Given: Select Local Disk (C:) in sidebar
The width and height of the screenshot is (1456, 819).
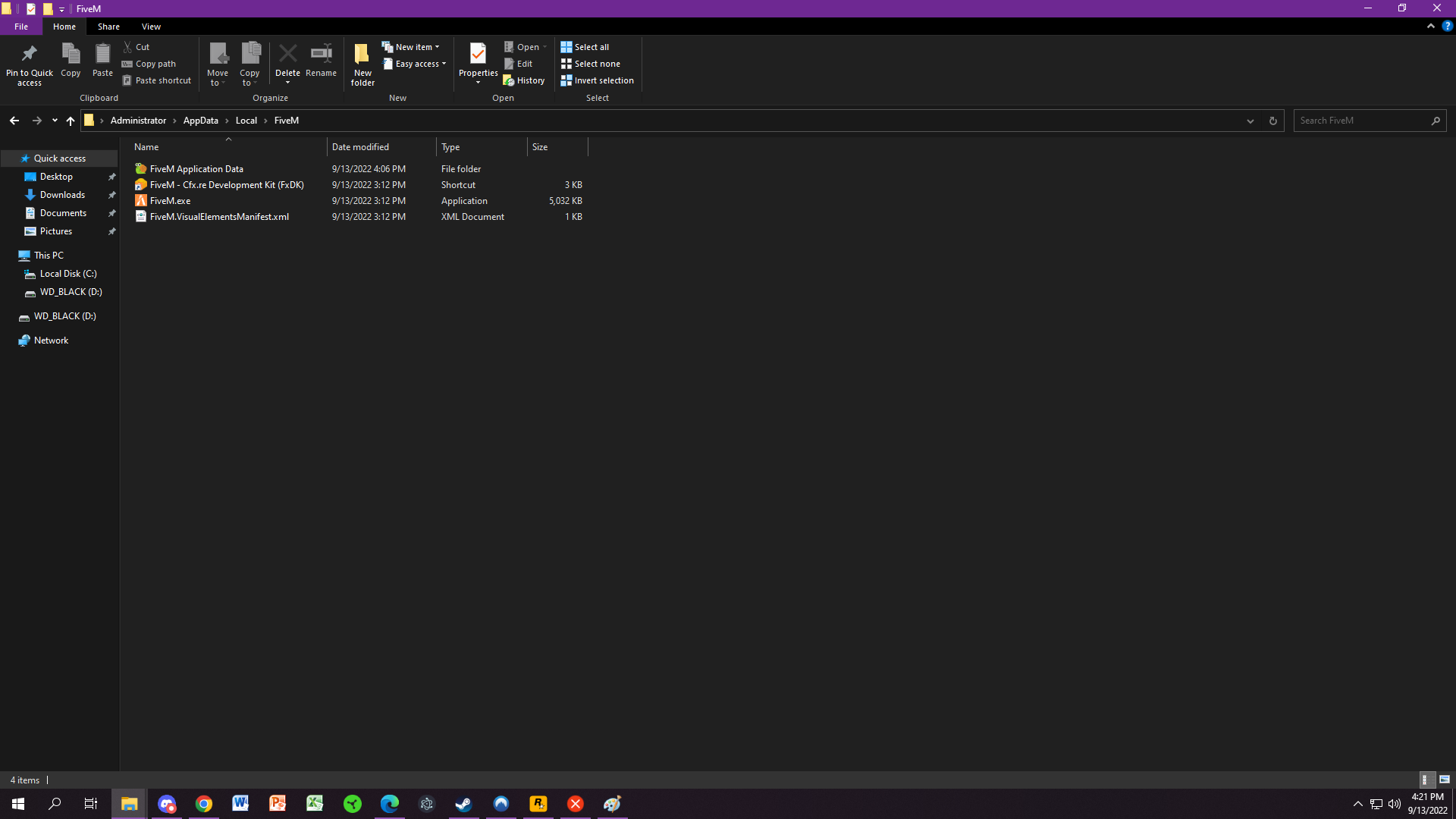Looking at the screenshot, I should click(68, 274).
